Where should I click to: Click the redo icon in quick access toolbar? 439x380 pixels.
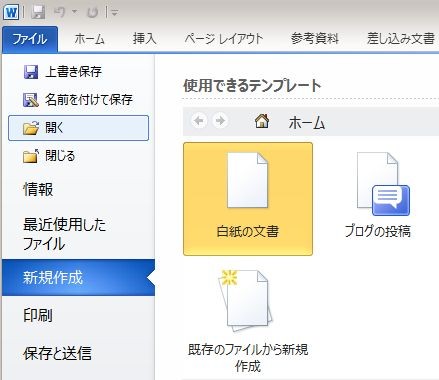pyautogui.click(x=92, y=12)
